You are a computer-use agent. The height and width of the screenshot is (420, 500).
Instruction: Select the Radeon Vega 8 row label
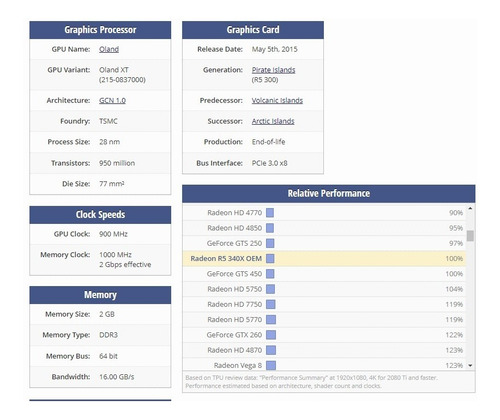click(238, 366)
